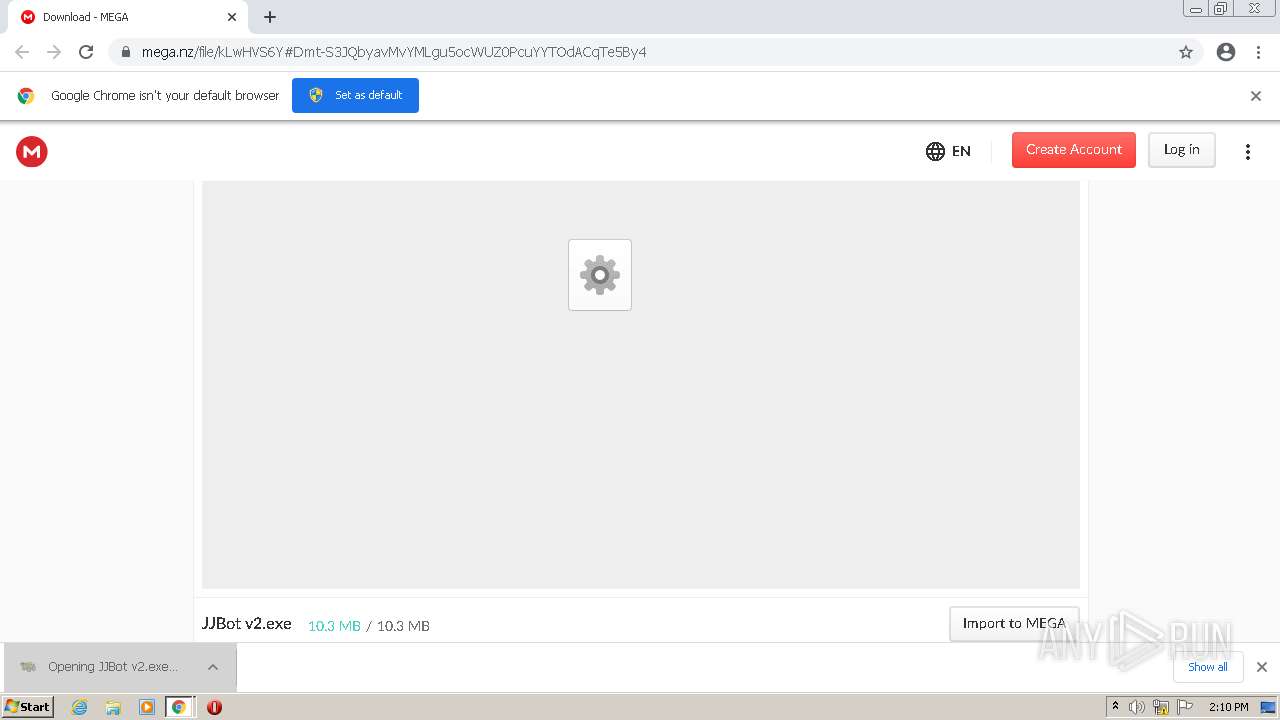Image resolution: width=1280 pixels, height=720 pixels.
Task: Click Set as default button
Action: 355,95
